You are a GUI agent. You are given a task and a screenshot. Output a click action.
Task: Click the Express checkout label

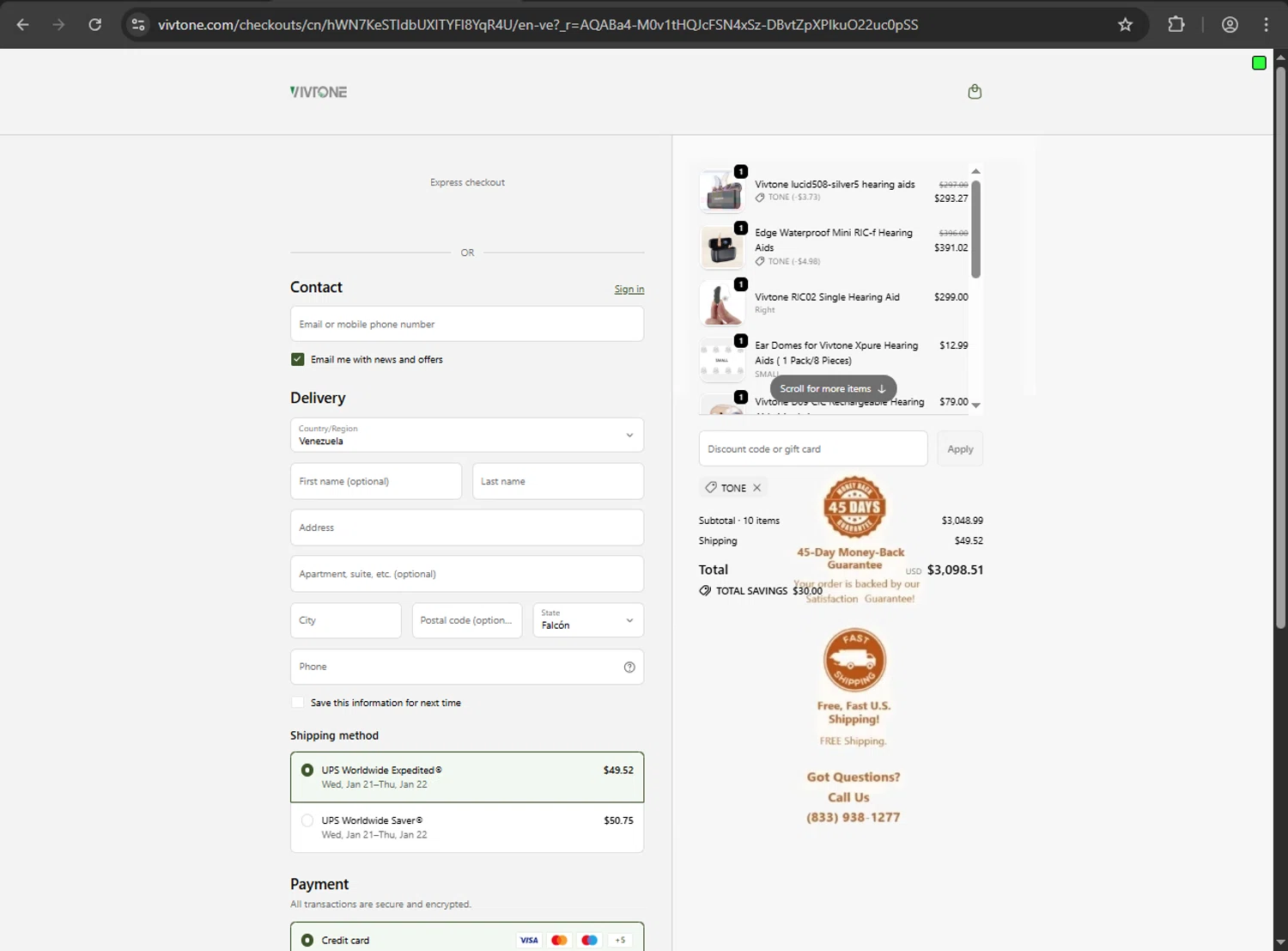point(467,183)
